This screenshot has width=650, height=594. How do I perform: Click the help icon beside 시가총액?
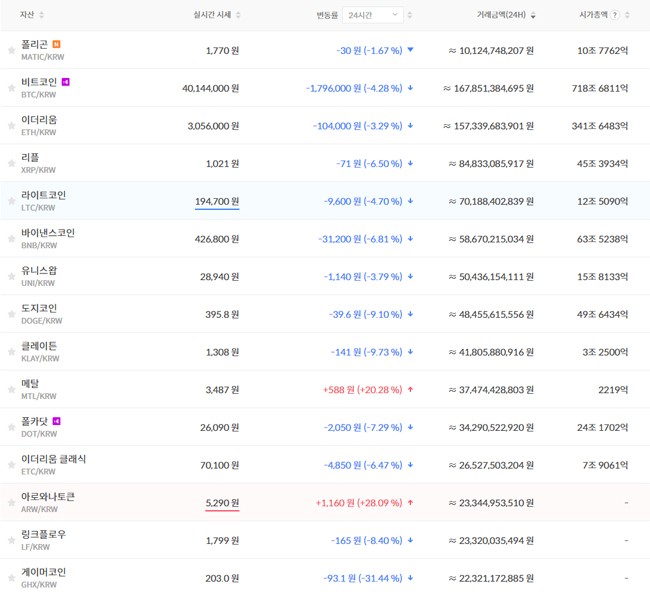[x=615, y=15]
